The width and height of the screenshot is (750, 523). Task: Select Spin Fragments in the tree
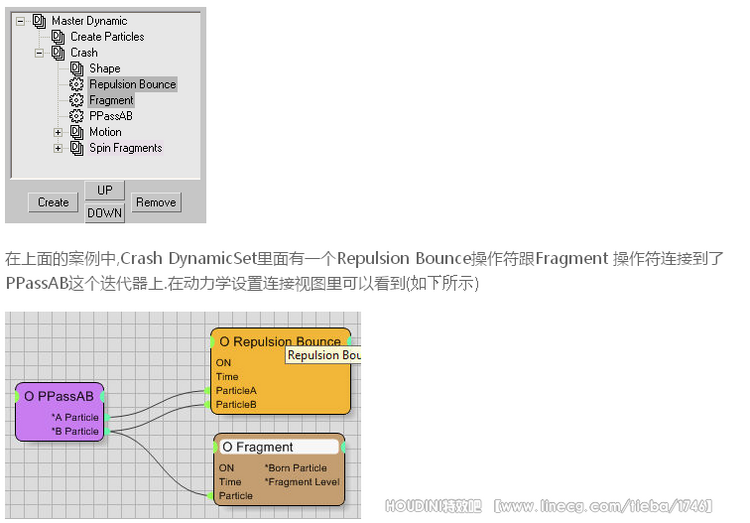126,148
